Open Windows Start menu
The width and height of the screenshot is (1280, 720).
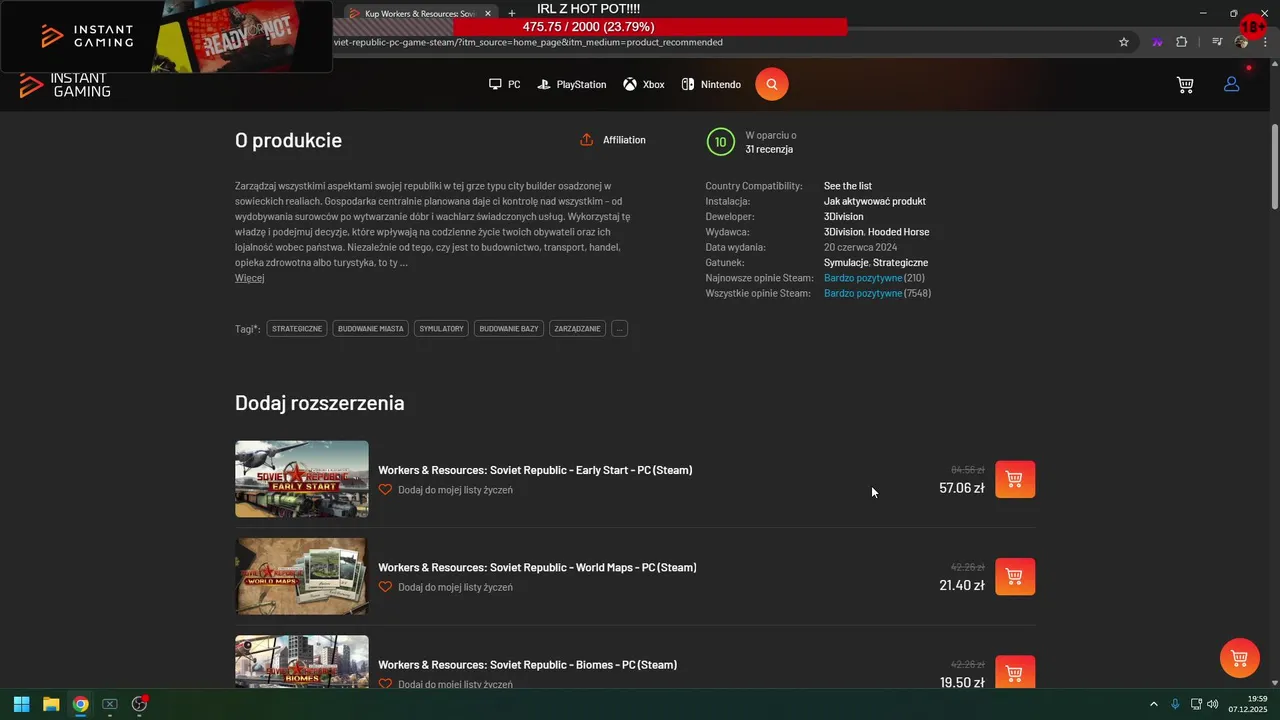point(21,704)
